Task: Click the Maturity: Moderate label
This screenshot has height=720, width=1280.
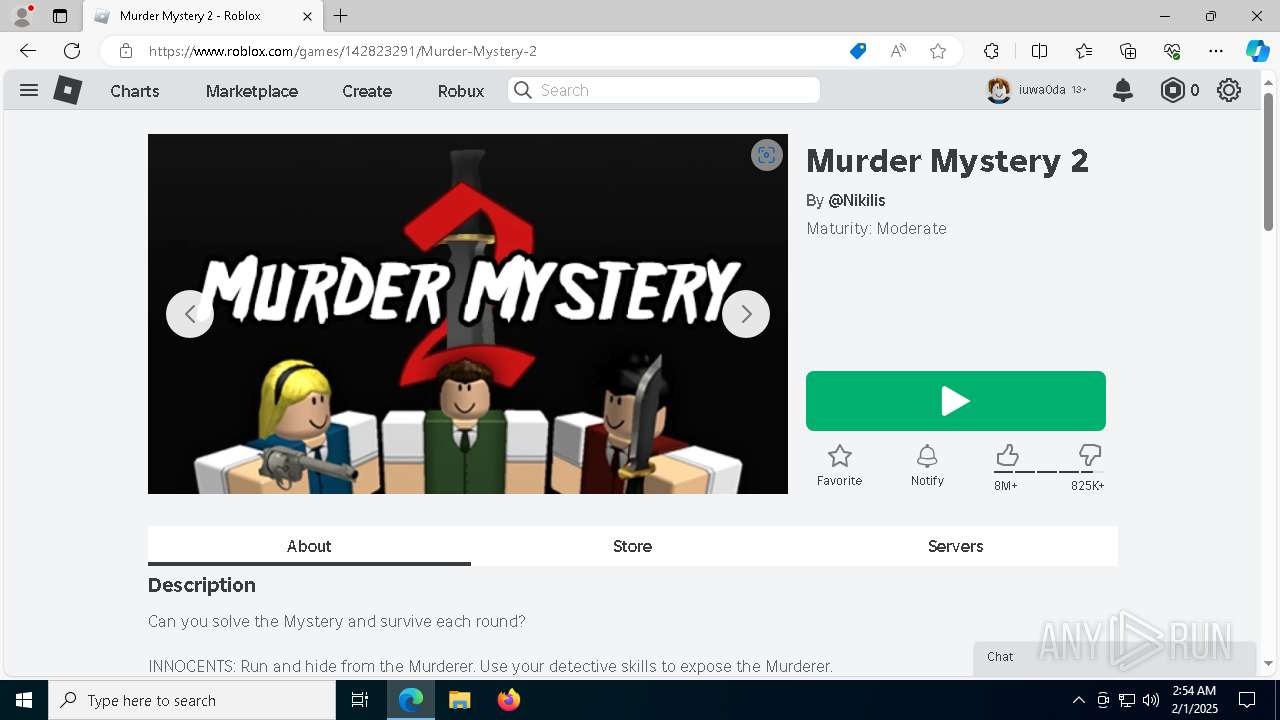Action: point(876,228)
